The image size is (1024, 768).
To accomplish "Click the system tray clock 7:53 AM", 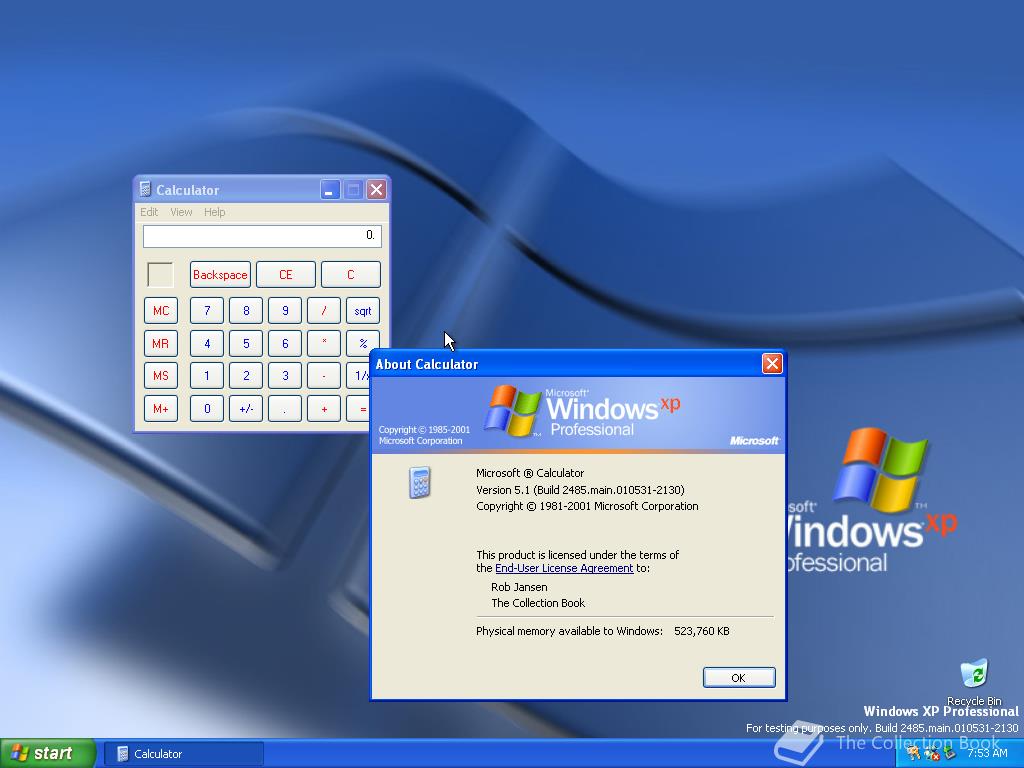I will pos(987,753).
